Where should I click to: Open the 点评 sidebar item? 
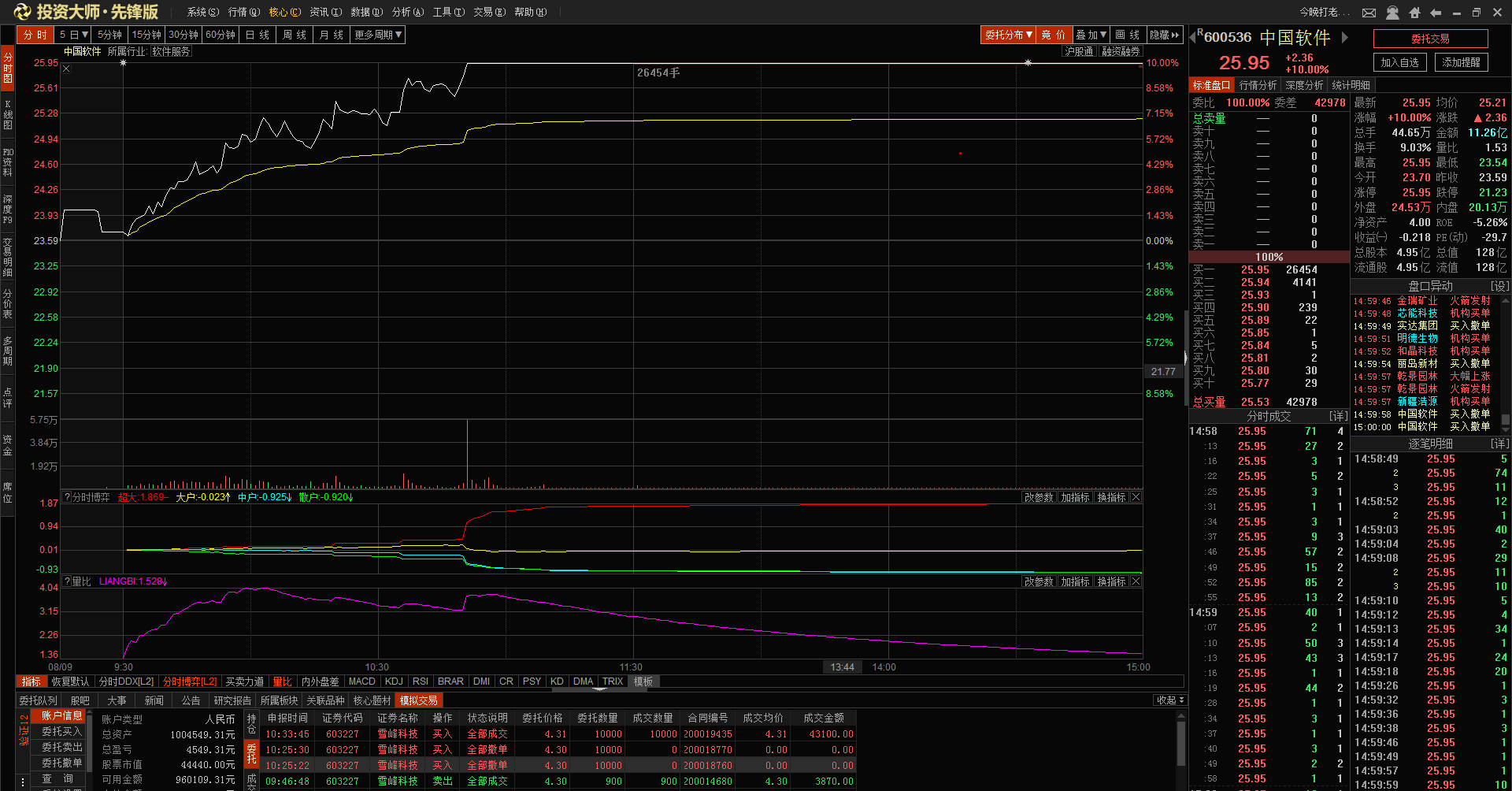tap(8, 397)
